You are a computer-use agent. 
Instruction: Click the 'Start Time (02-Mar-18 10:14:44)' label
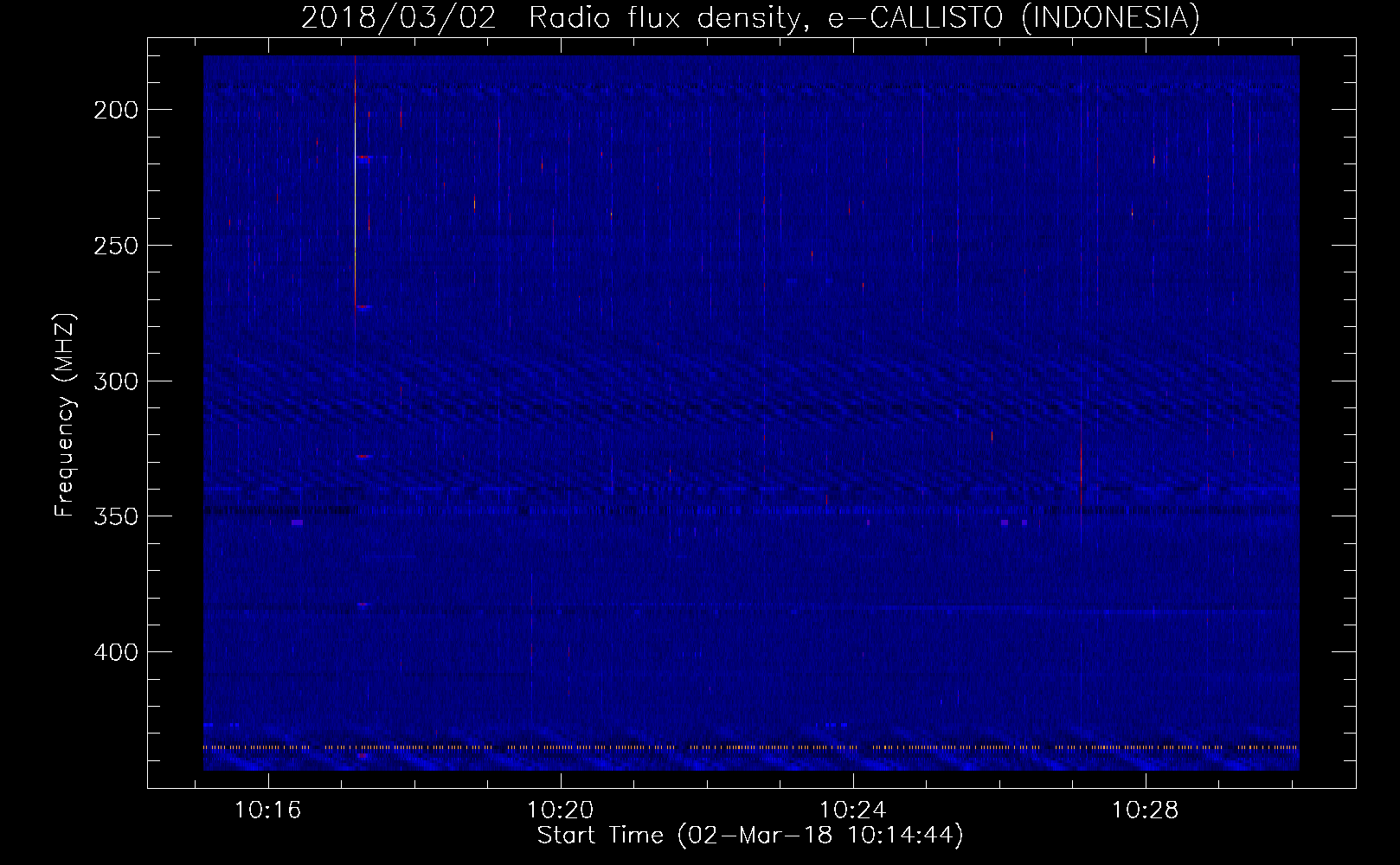tap(750, 836)
